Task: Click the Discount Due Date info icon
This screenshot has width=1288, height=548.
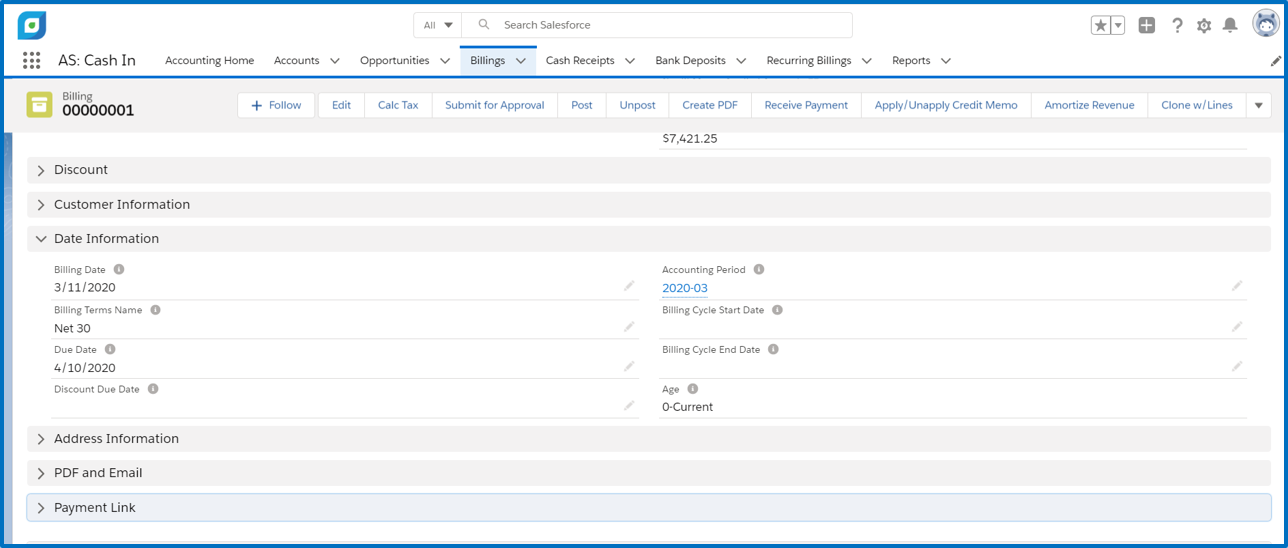Action: [x=153, y=389]
